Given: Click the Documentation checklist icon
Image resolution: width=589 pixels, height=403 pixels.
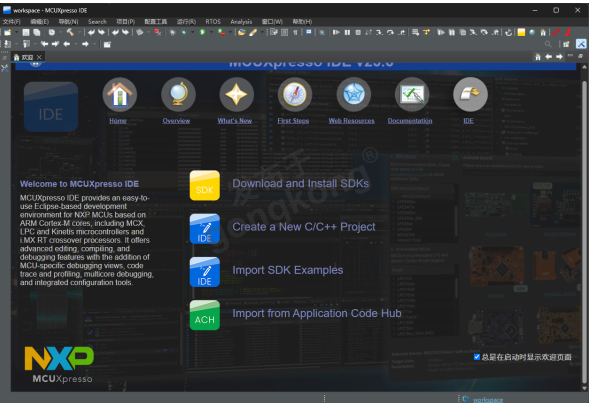Looking at the screenshot, I should [x=412, y=94].
